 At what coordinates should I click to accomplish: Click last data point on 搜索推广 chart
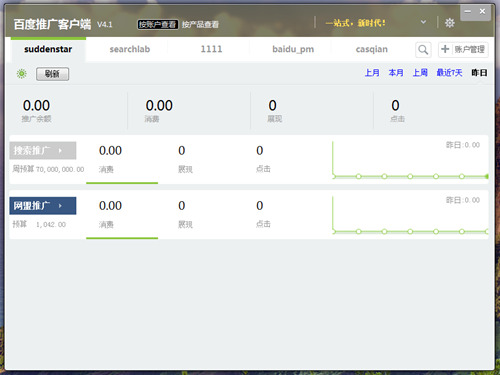click(x=487, y=176)
